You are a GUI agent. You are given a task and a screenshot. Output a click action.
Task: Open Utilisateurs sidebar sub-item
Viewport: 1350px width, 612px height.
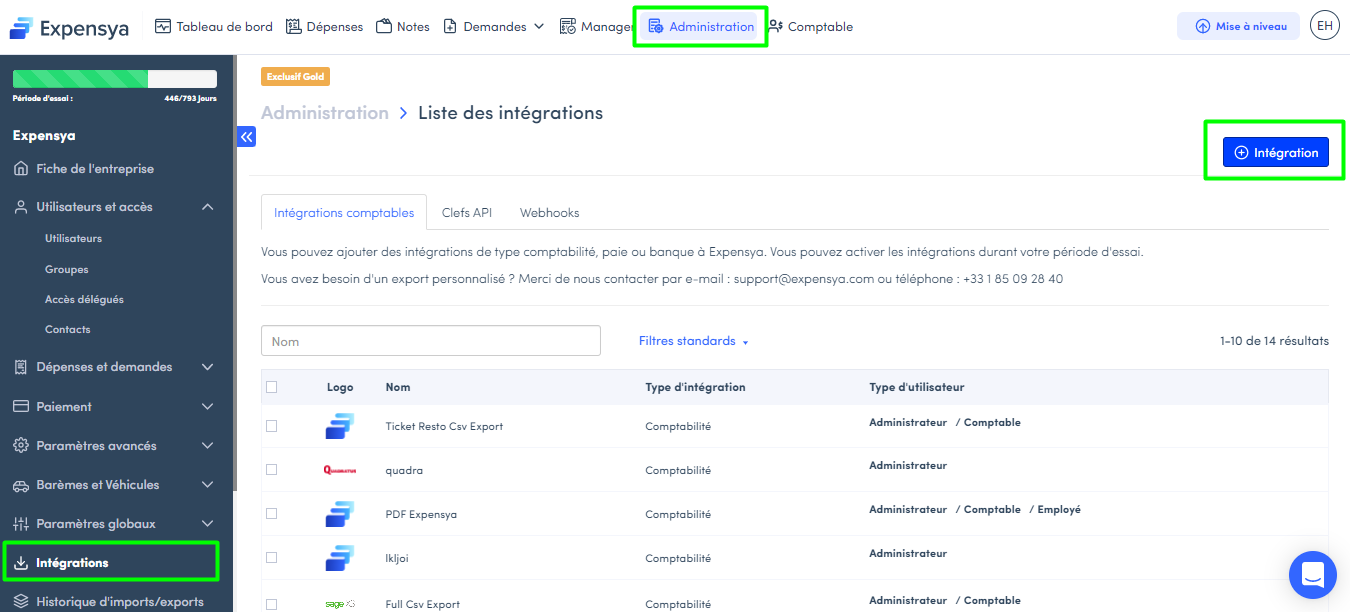click(x=73, y=239)
